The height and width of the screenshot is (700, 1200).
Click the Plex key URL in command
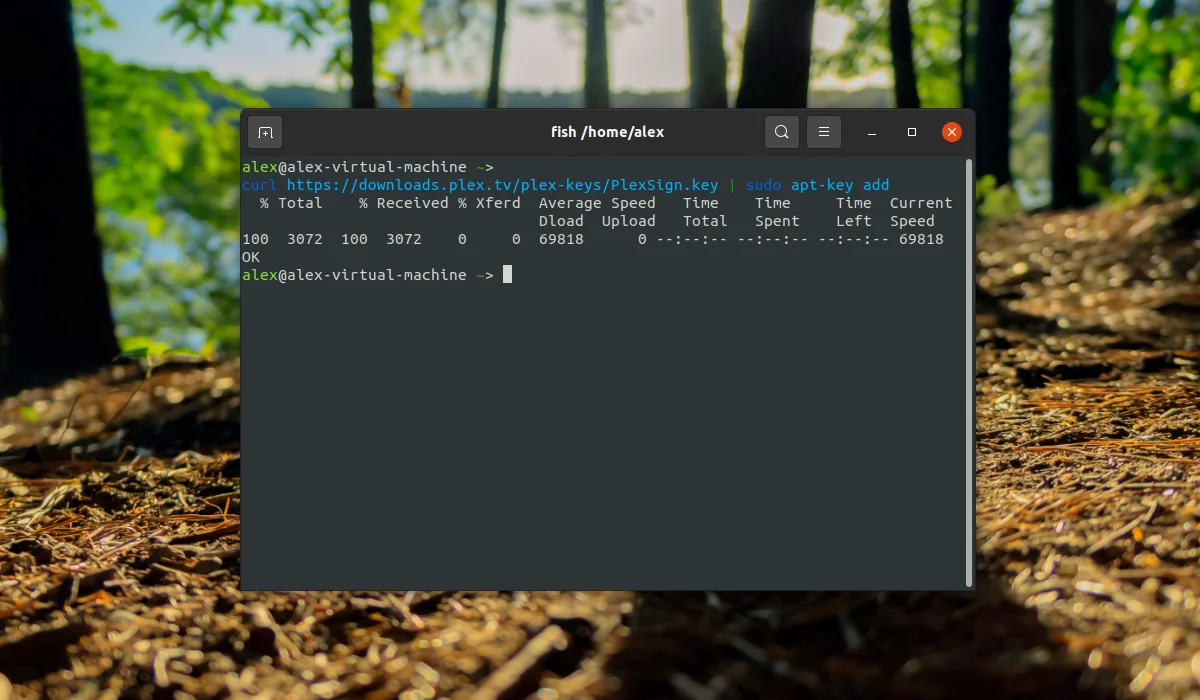503,185
